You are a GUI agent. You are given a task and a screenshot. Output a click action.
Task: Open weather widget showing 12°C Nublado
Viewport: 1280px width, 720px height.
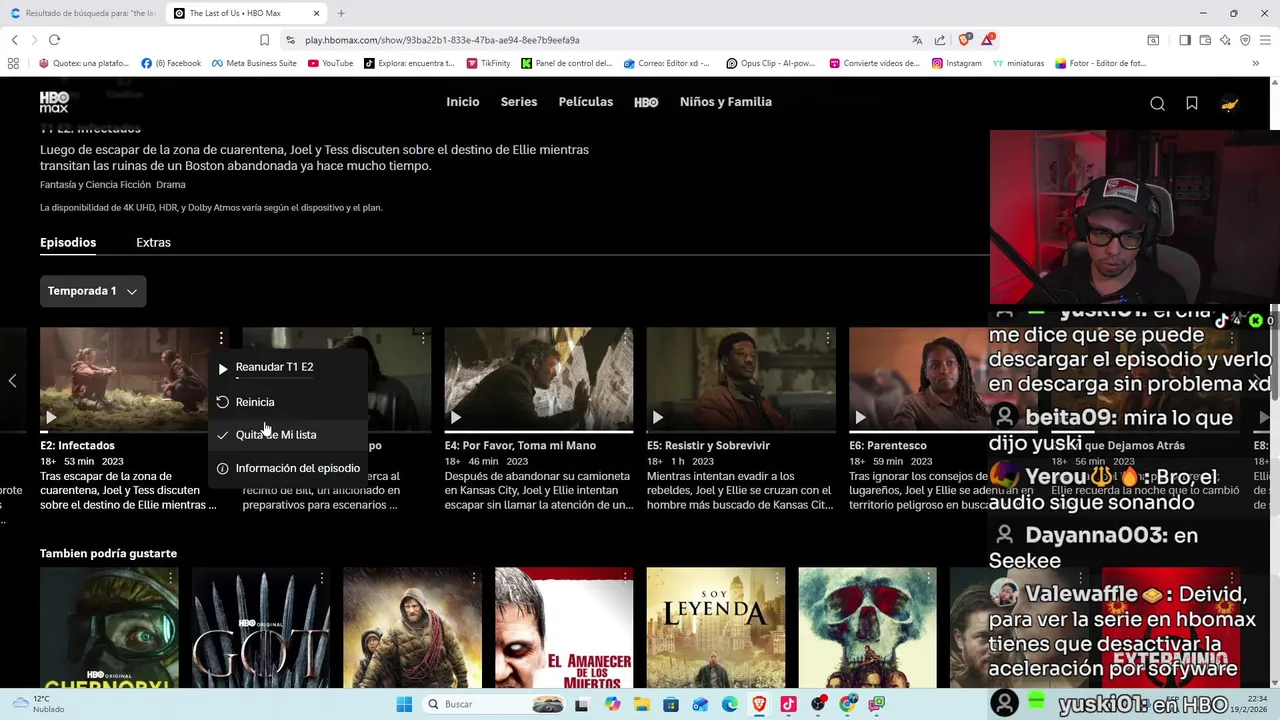(40, 704)
